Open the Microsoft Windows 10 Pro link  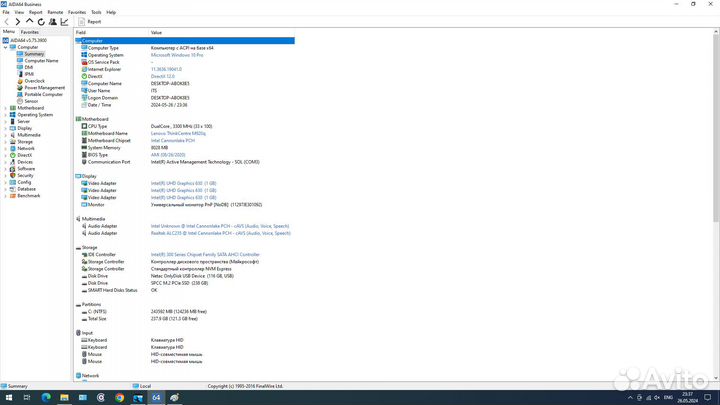[177, 55]
